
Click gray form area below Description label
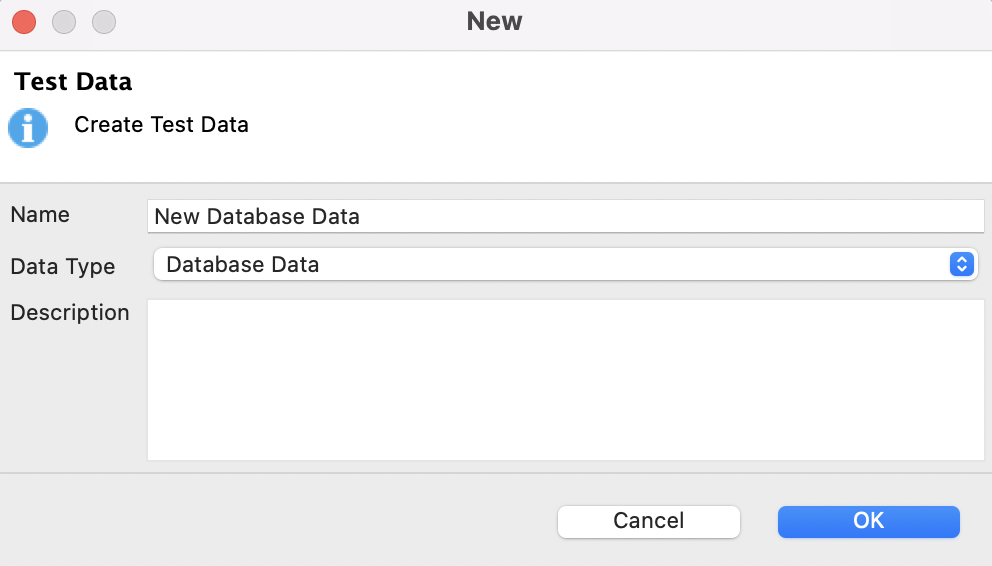pyautogui.click(x=70, y=400)
